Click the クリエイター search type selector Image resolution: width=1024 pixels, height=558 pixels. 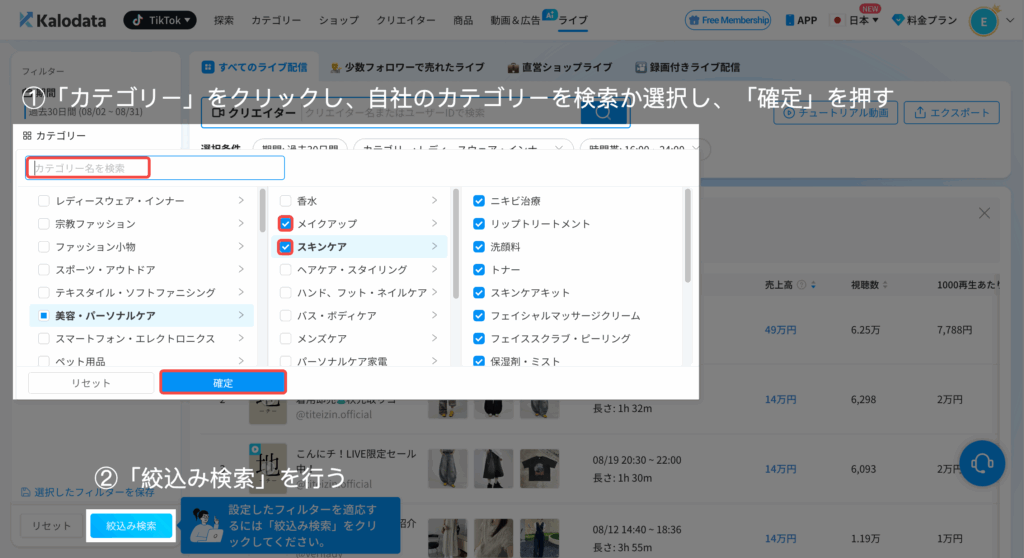[x=253, y=113]
